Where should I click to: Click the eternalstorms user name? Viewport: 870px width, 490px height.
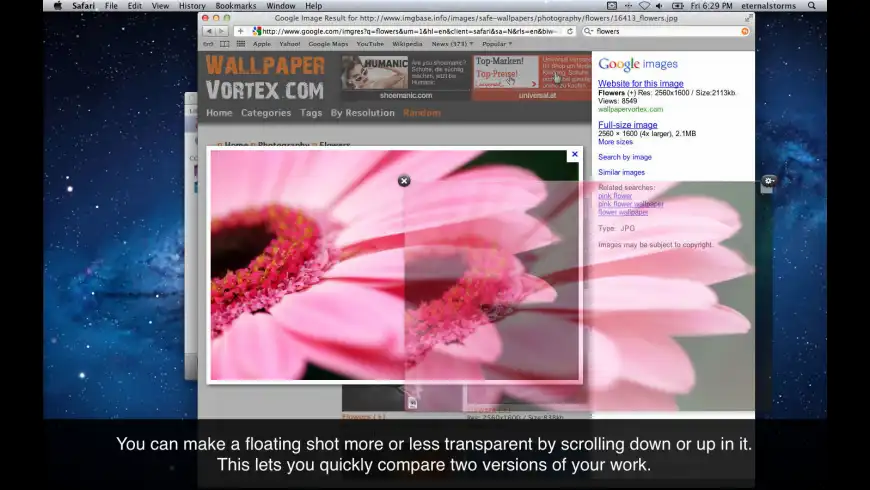[768, 6]
